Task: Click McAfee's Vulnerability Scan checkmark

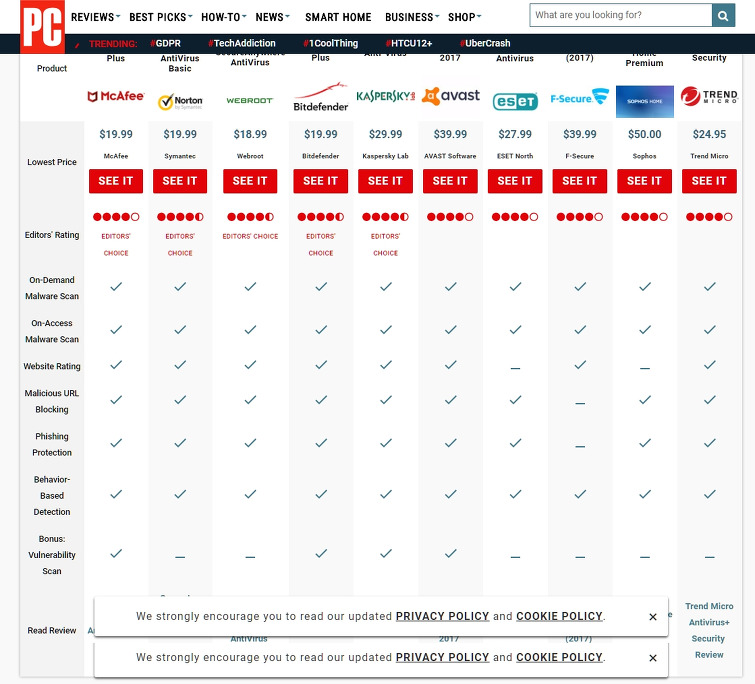Action: point(116,554)
